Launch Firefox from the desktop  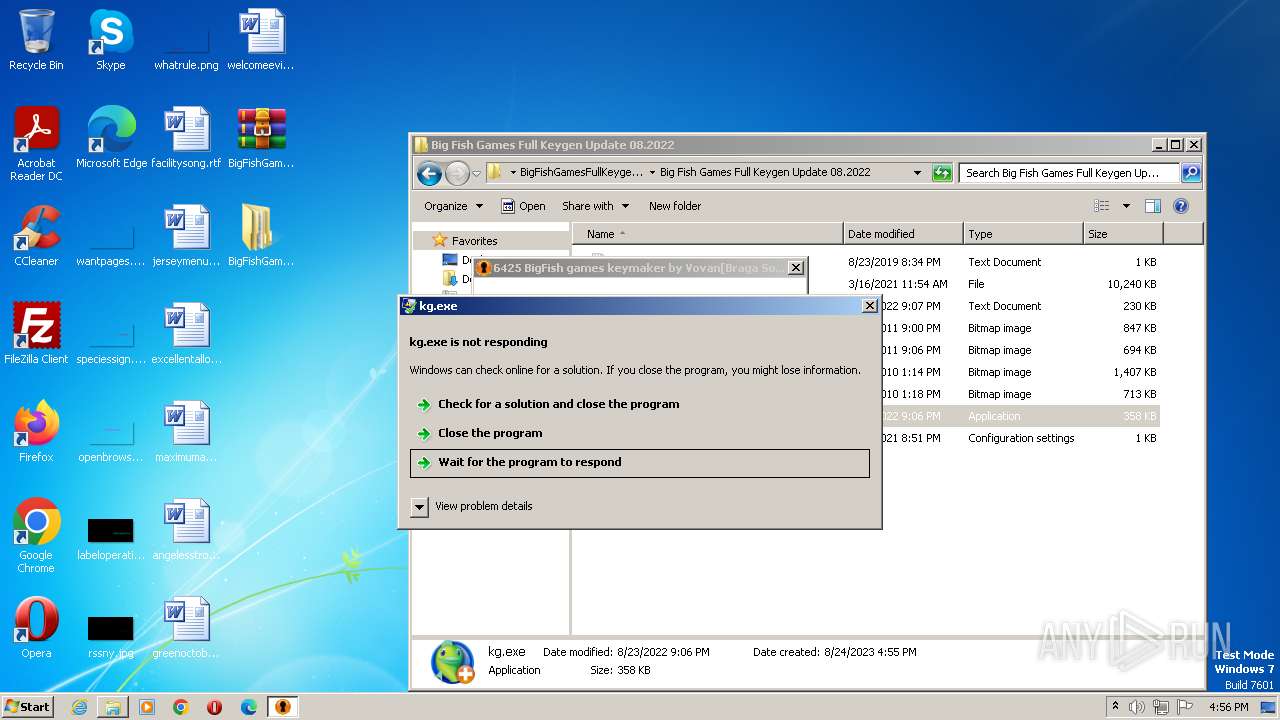(x=36, y=432)
